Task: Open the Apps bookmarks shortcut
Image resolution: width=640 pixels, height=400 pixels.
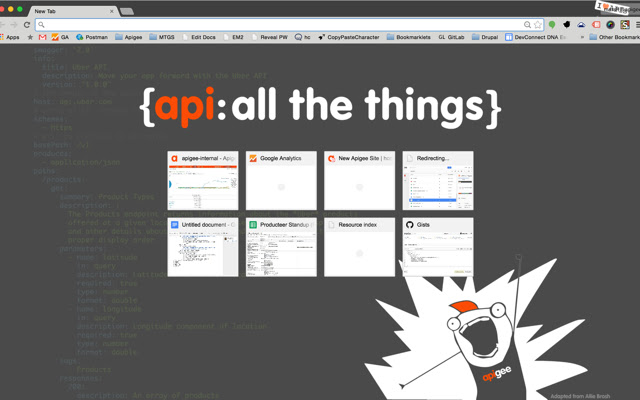Action: point(10,37)
